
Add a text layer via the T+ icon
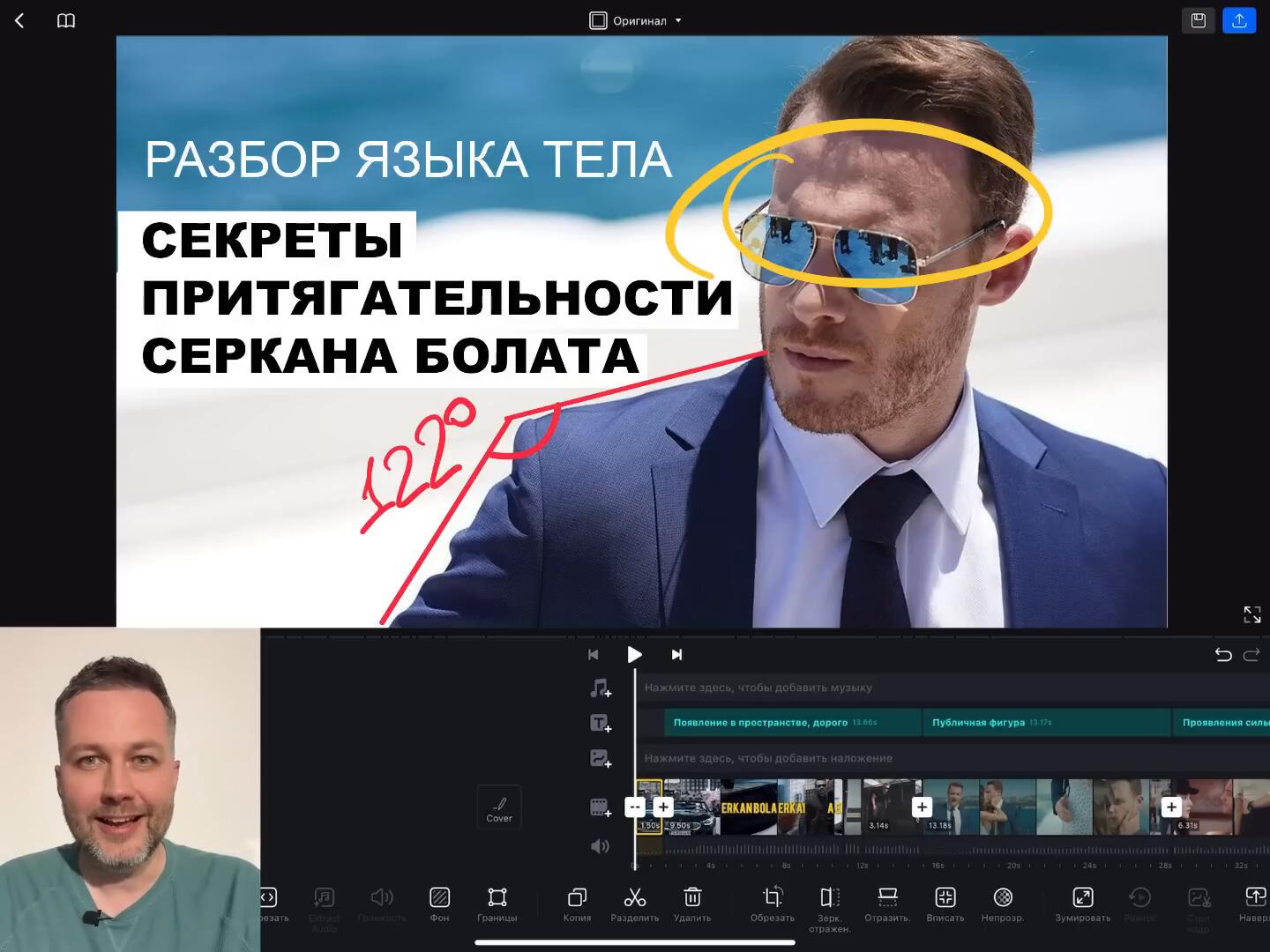(x=600, y=724)
